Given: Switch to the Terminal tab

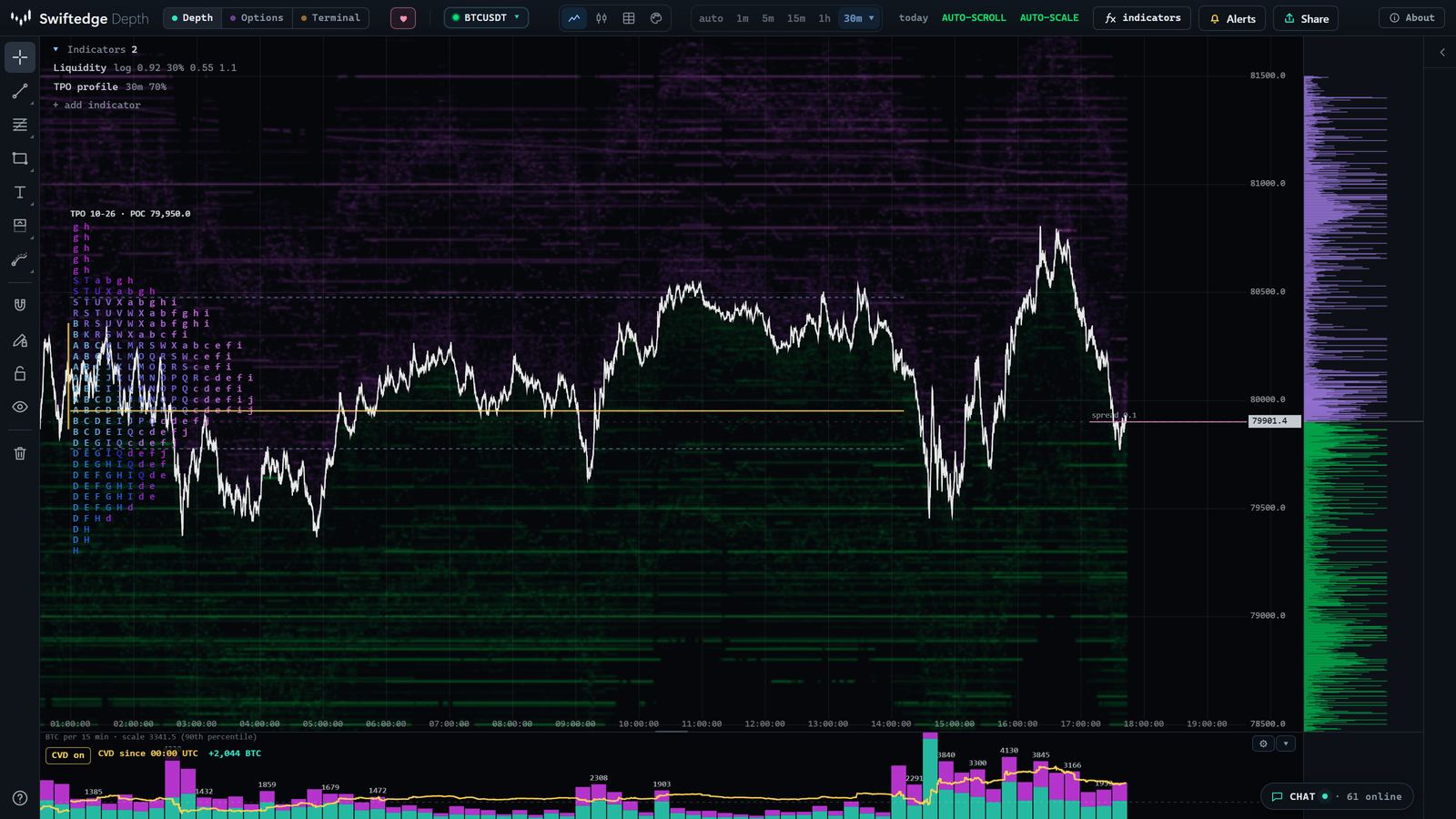Looking at the screenshot, I should pos(330,18).
